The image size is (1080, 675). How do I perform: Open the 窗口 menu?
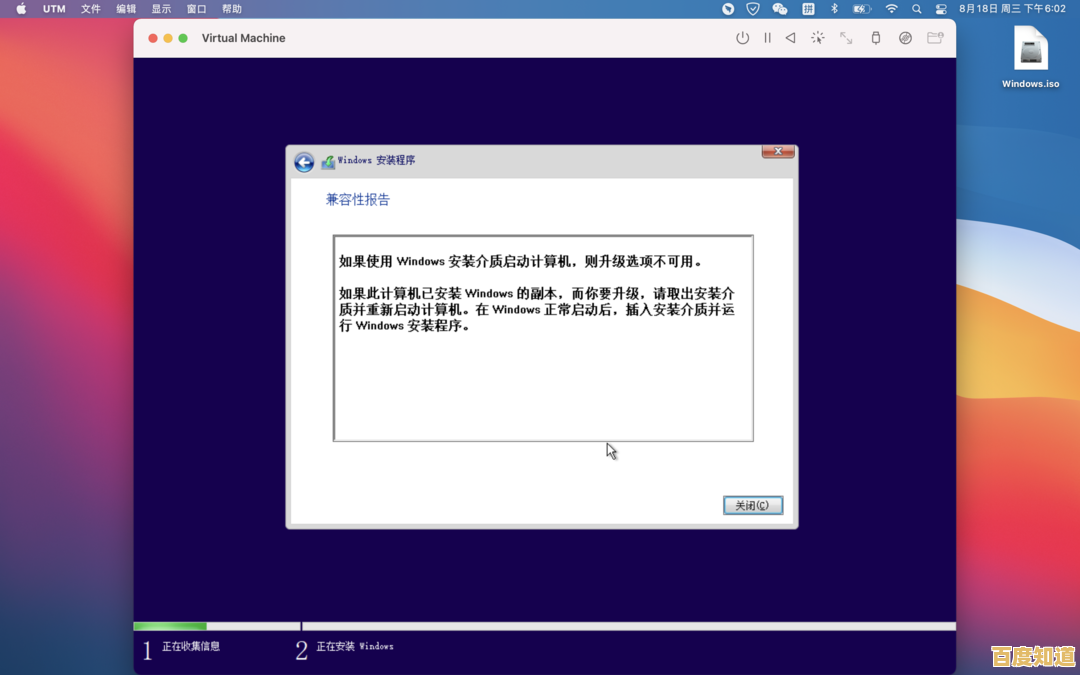(196, 8)
